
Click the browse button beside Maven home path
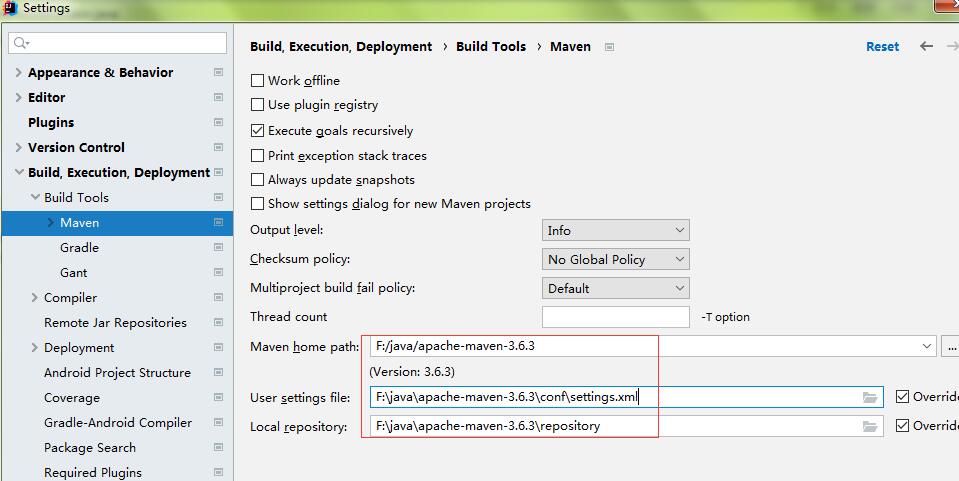point(951,346)
